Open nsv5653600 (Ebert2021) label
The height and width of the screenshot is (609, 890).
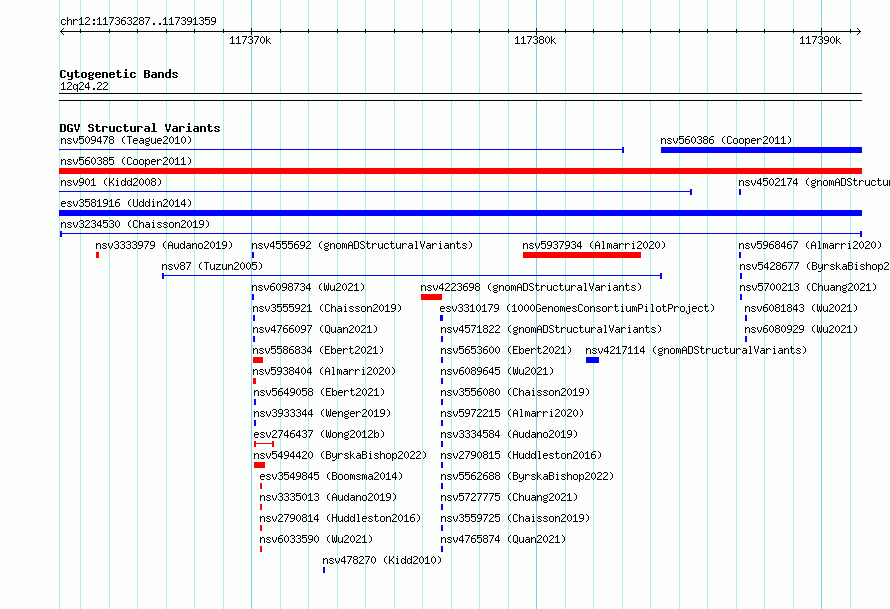point(506,350)
